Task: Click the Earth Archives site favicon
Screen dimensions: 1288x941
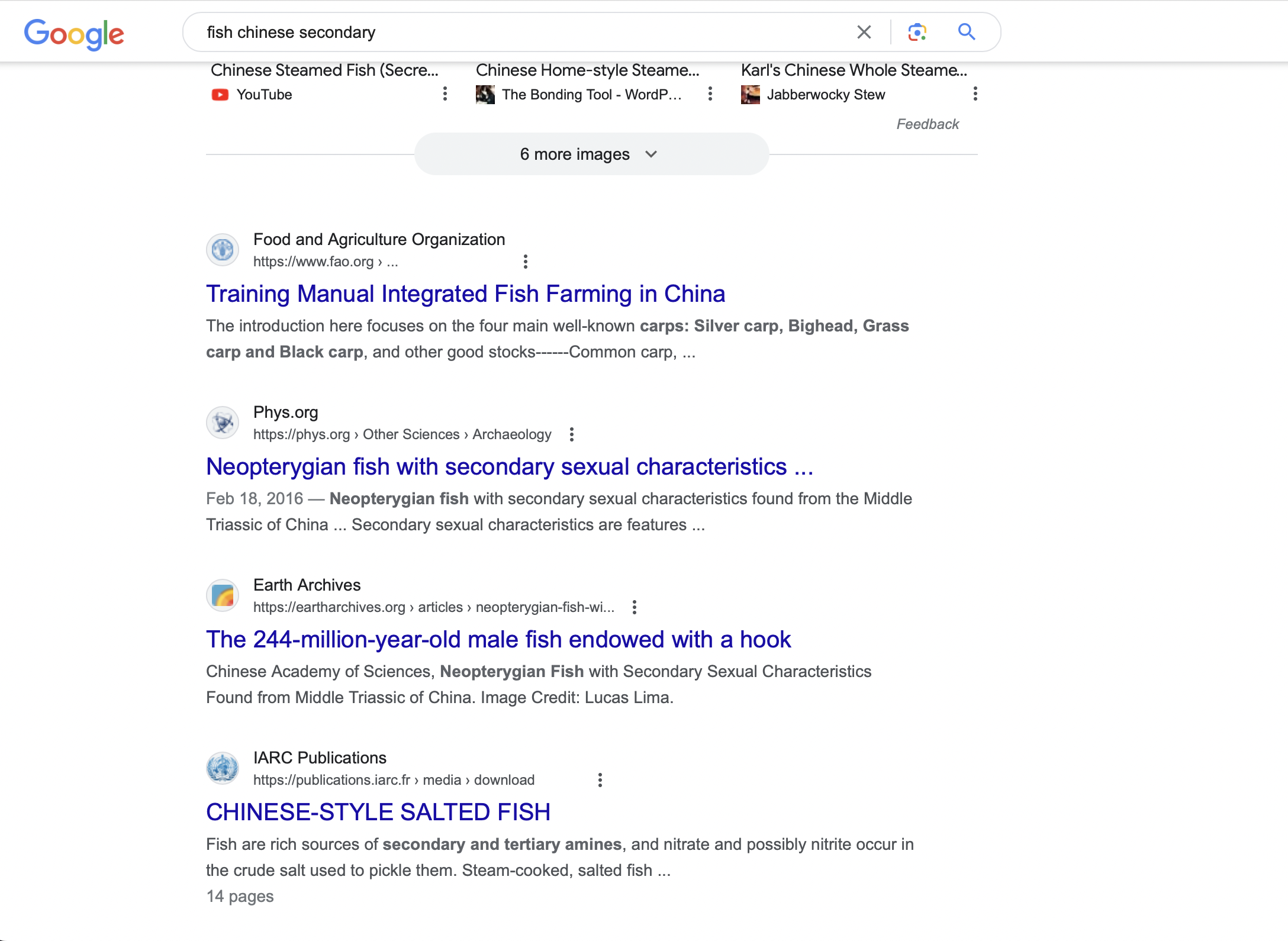Action: [x=223, y=595]
